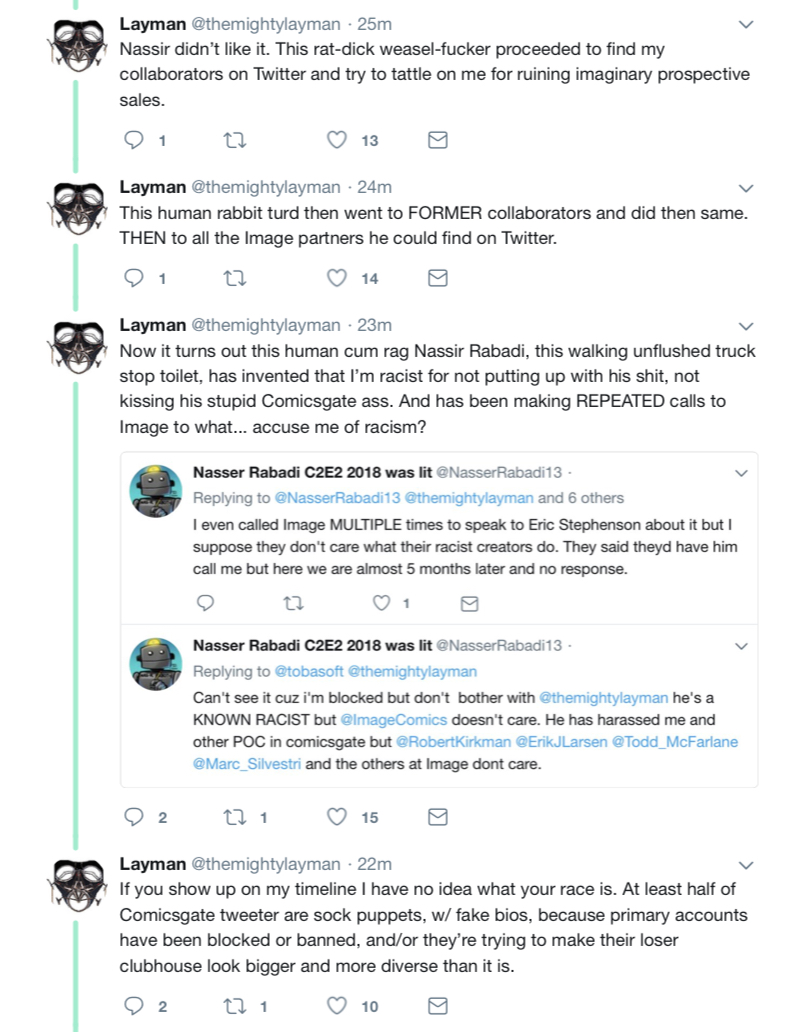Reply to the 22m timeline tweet
The height and width of the screenshot is (1032, 804).
coord(134,1006)
